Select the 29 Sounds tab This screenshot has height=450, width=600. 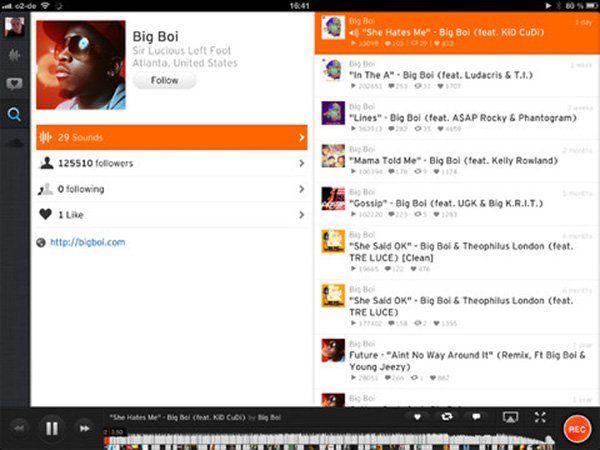172,137
